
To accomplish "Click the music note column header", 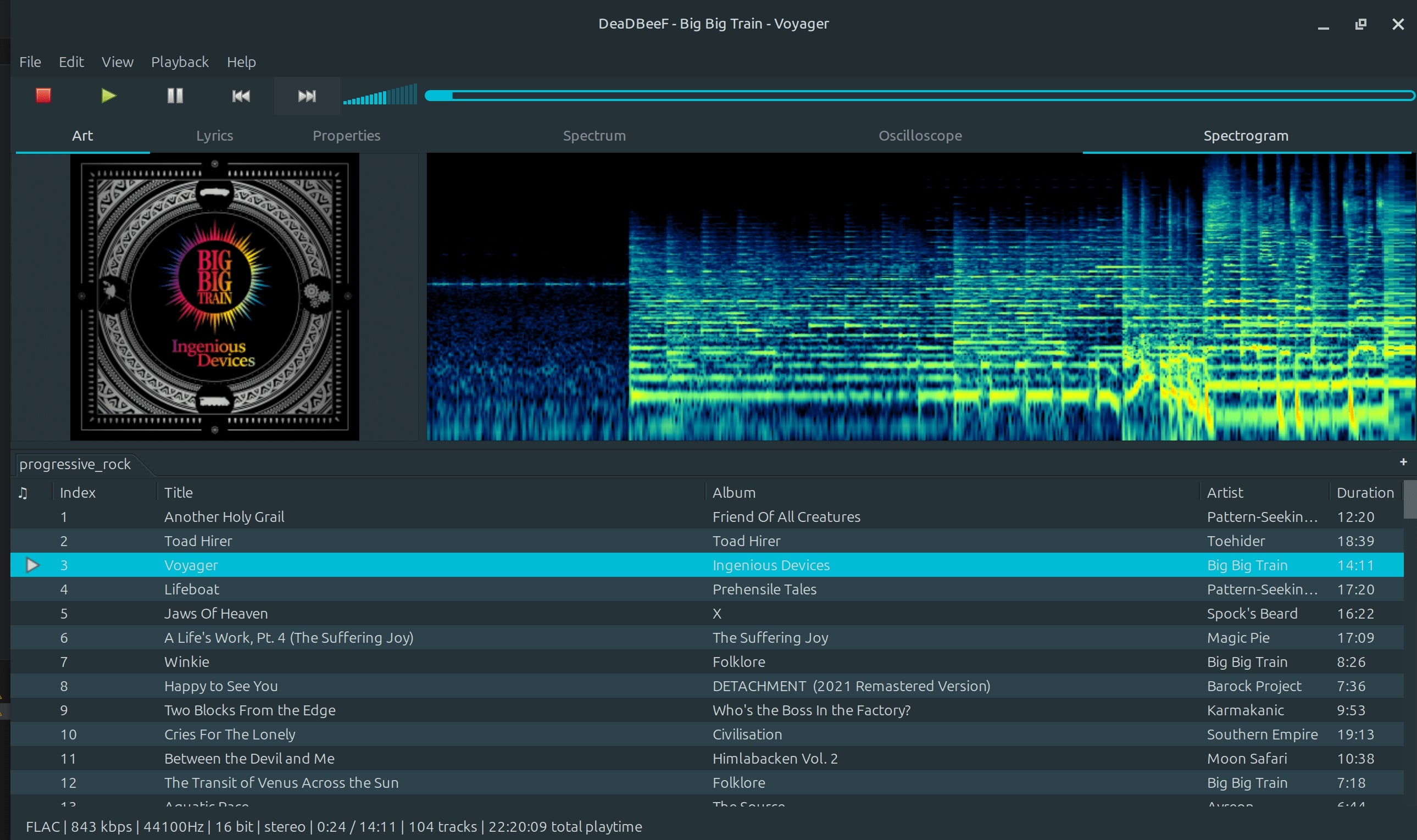I will point(23,492).
